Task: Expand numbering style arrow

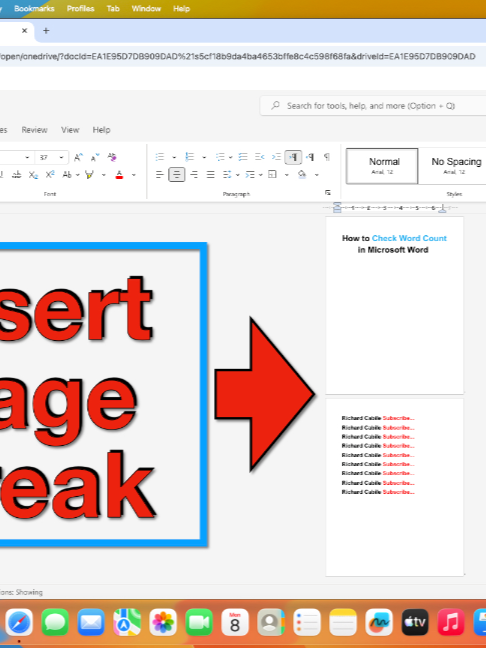Action: point(204,157)
